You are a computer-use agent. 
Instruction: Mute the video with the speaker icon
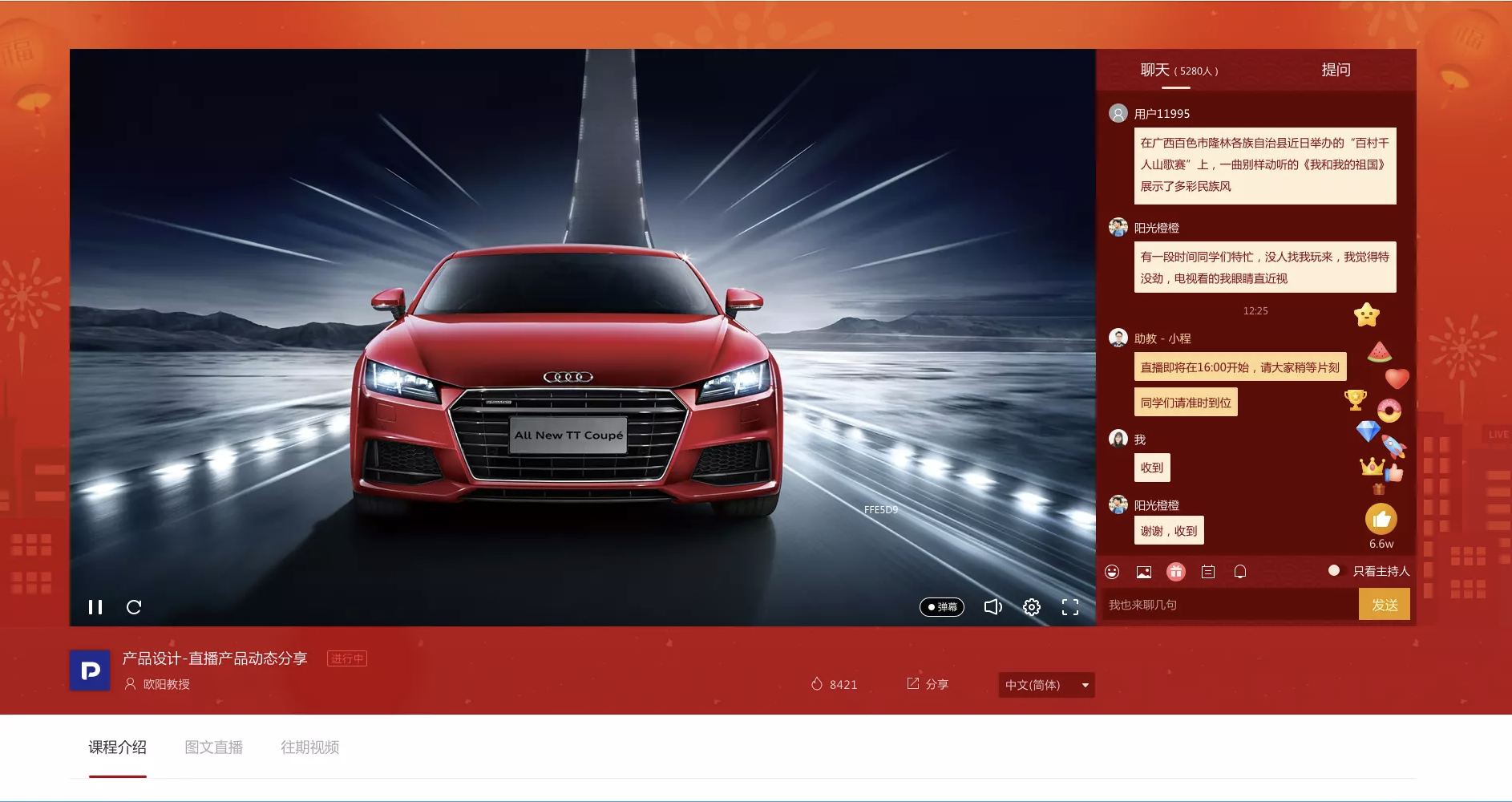(993, 607)
